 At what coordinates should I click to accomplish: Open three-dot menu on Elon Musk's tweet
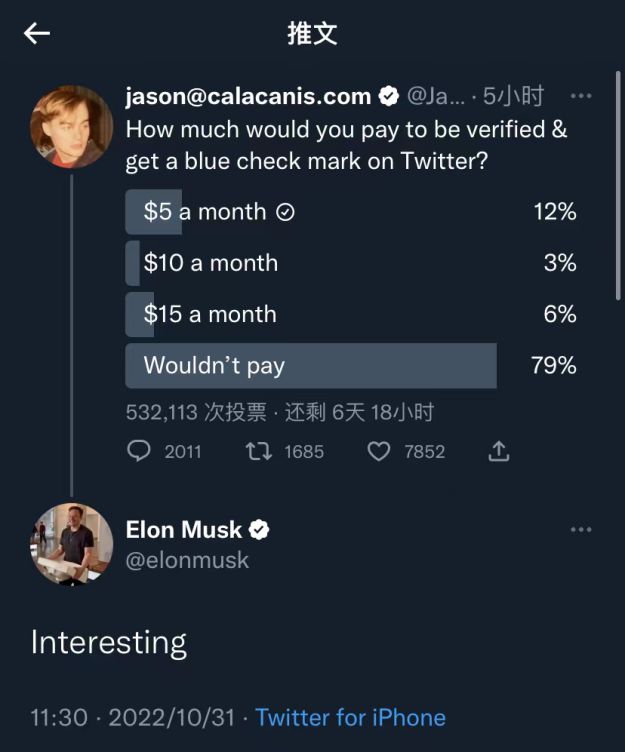click(581, 529)
